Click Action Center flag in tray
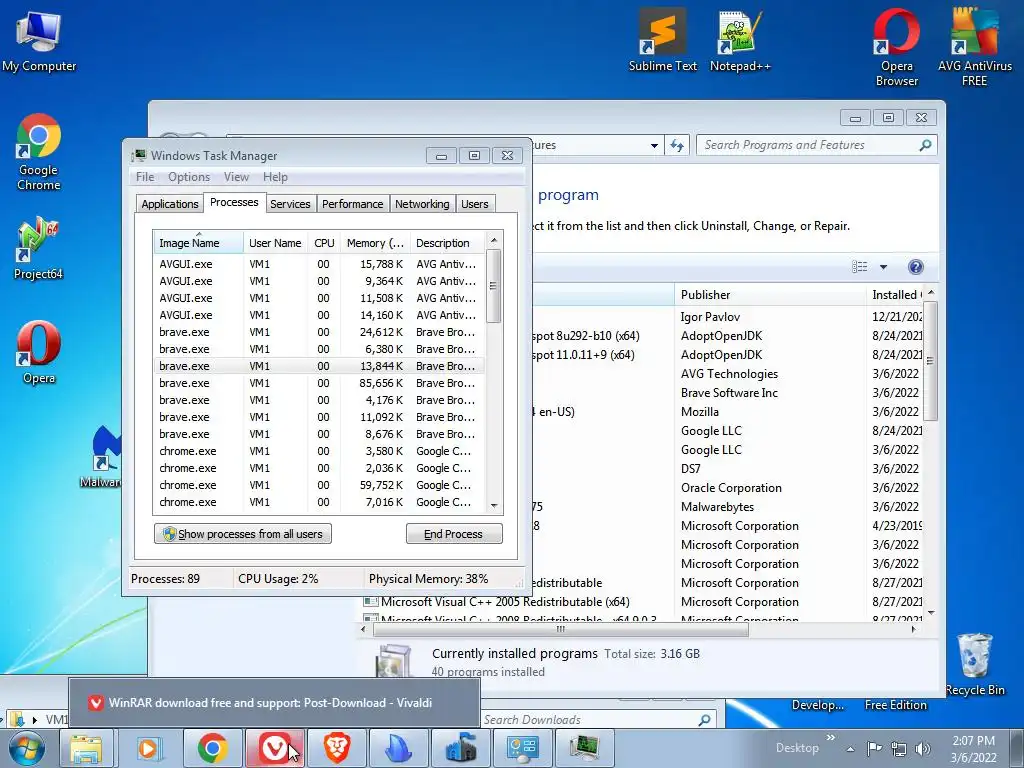1024x768 pixels. (874, 748)
